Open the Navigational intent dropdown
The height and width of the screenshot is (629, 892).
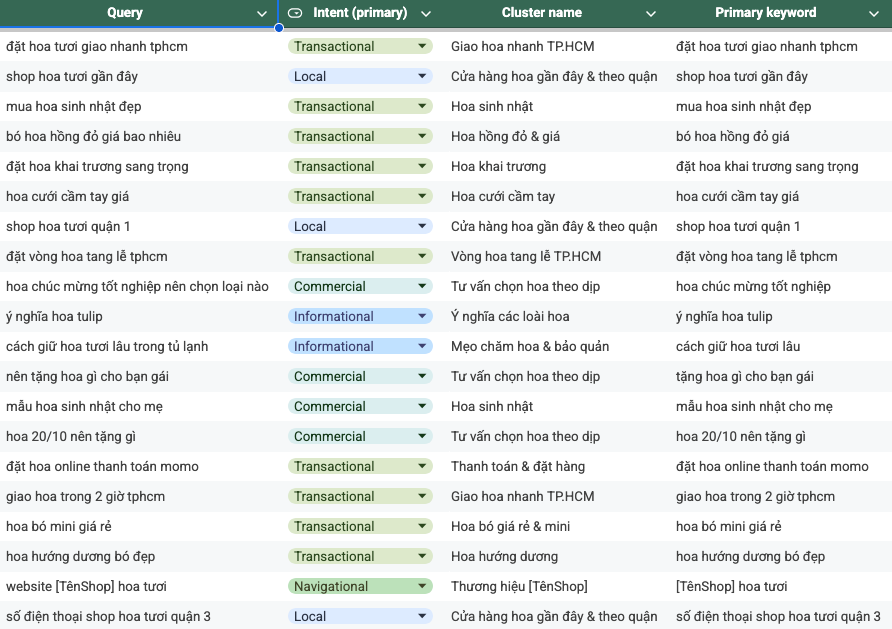click(x=422, y=586)
